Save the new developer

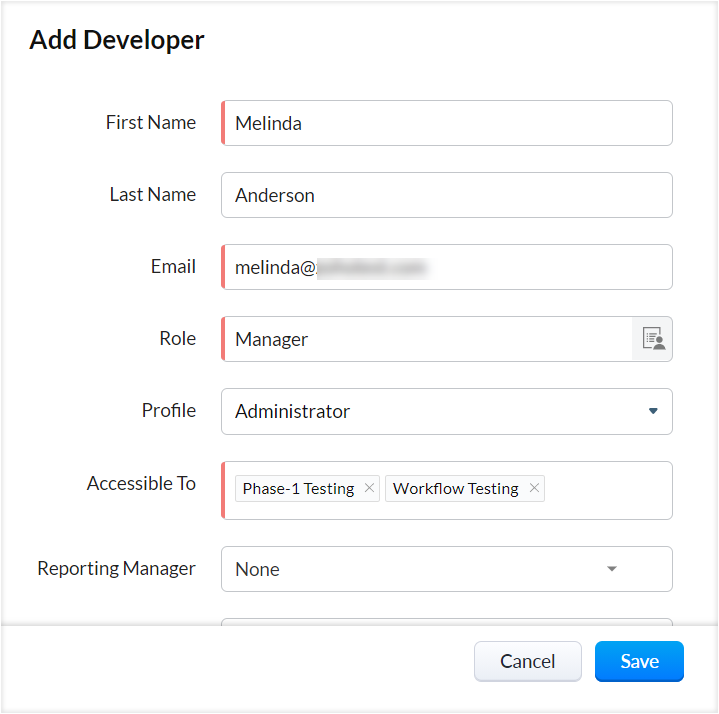click(x=639, y=661)
